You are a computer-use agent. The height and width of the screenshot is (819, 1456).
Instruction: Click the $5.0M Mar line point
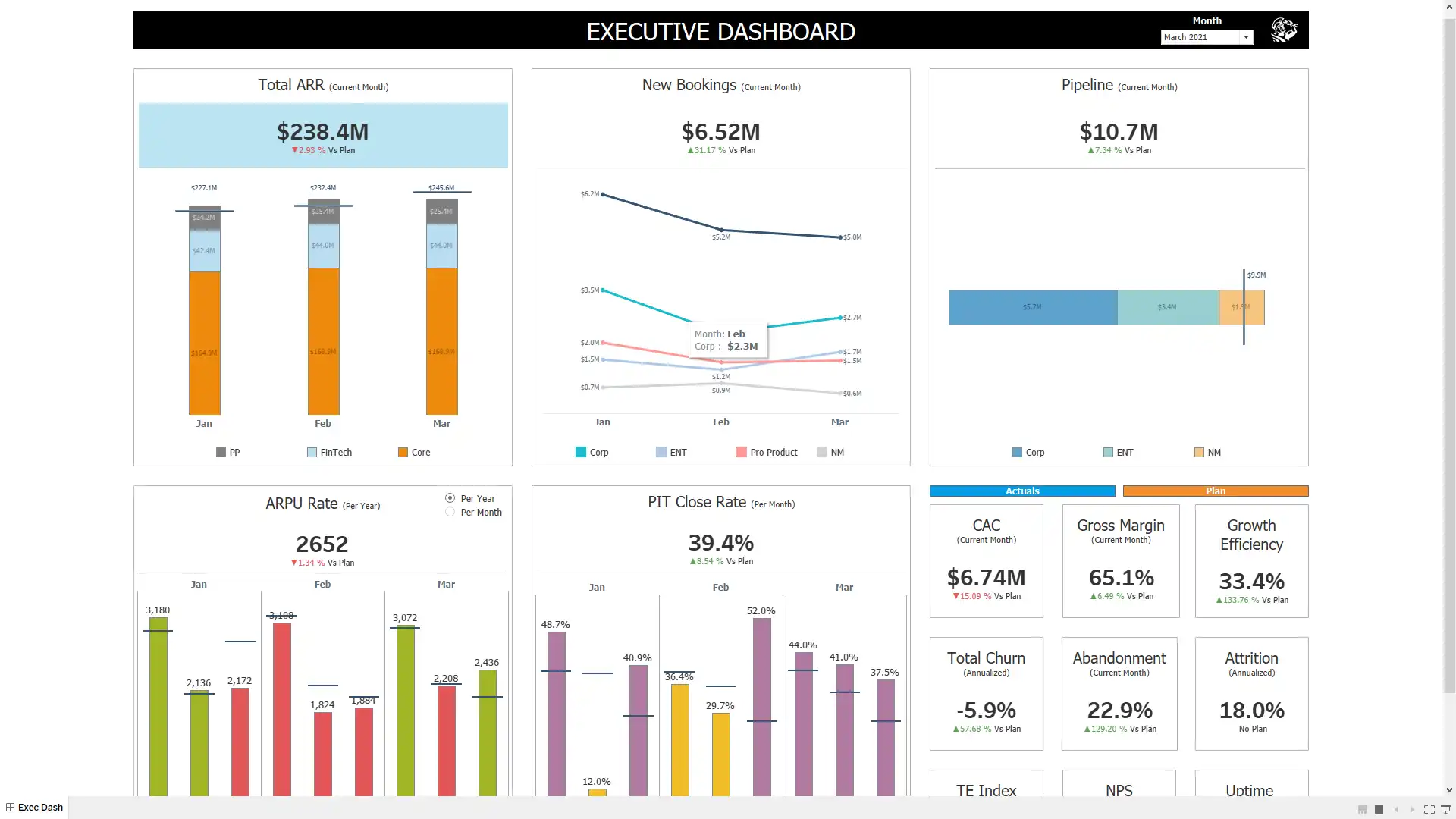(840, 237)
